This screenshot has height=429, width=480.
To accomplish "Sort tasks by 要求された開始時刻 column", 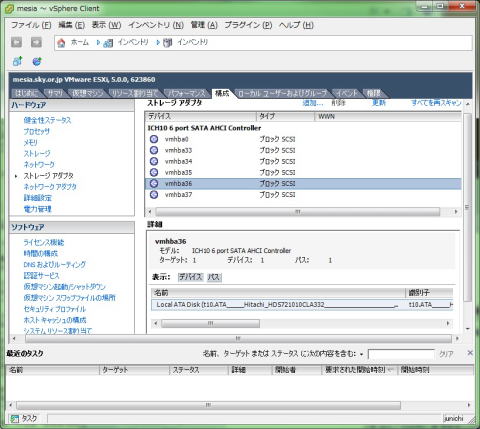I will pos(359,370).
